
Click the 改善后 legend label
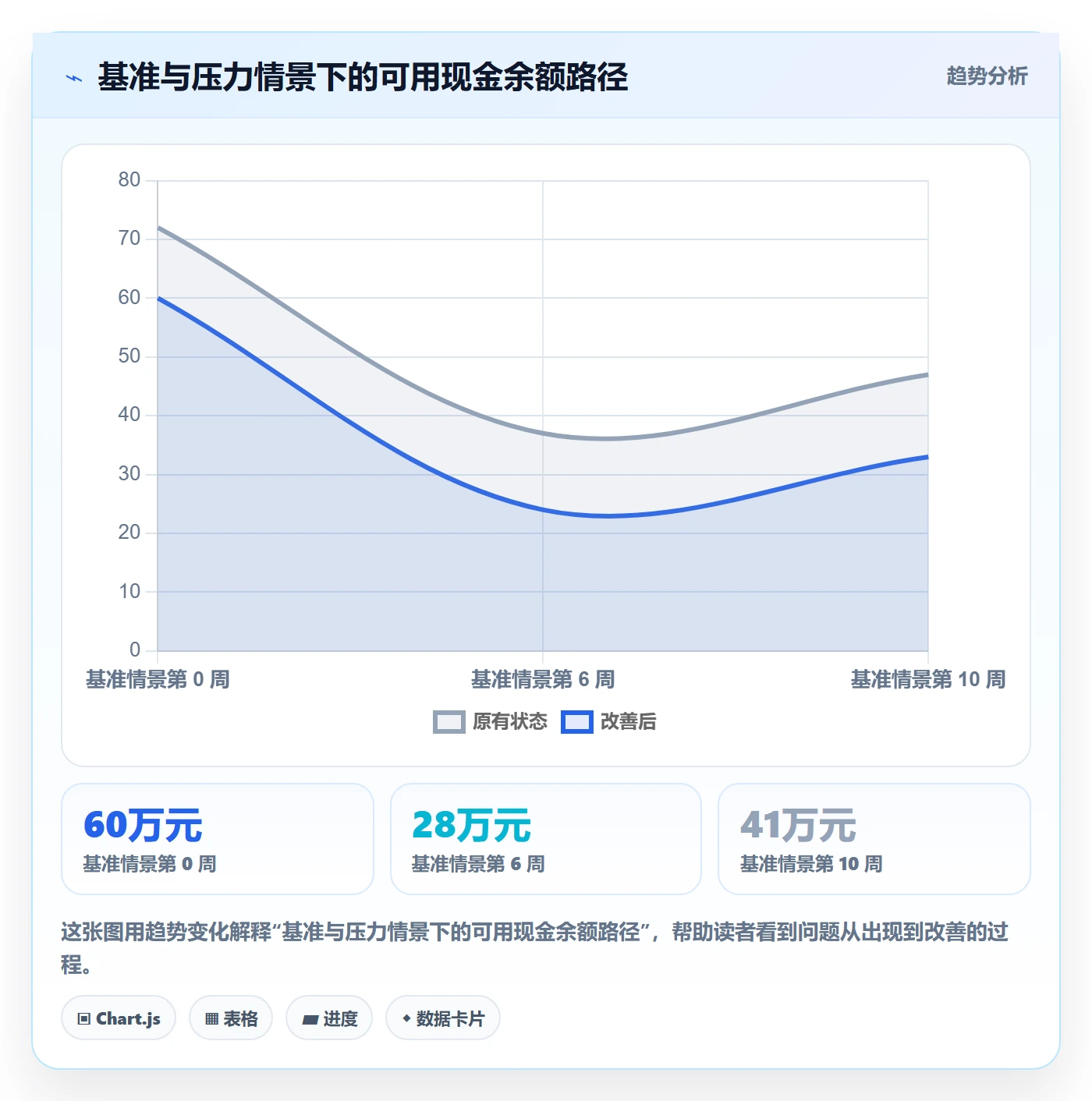click(x=629, y=722)
